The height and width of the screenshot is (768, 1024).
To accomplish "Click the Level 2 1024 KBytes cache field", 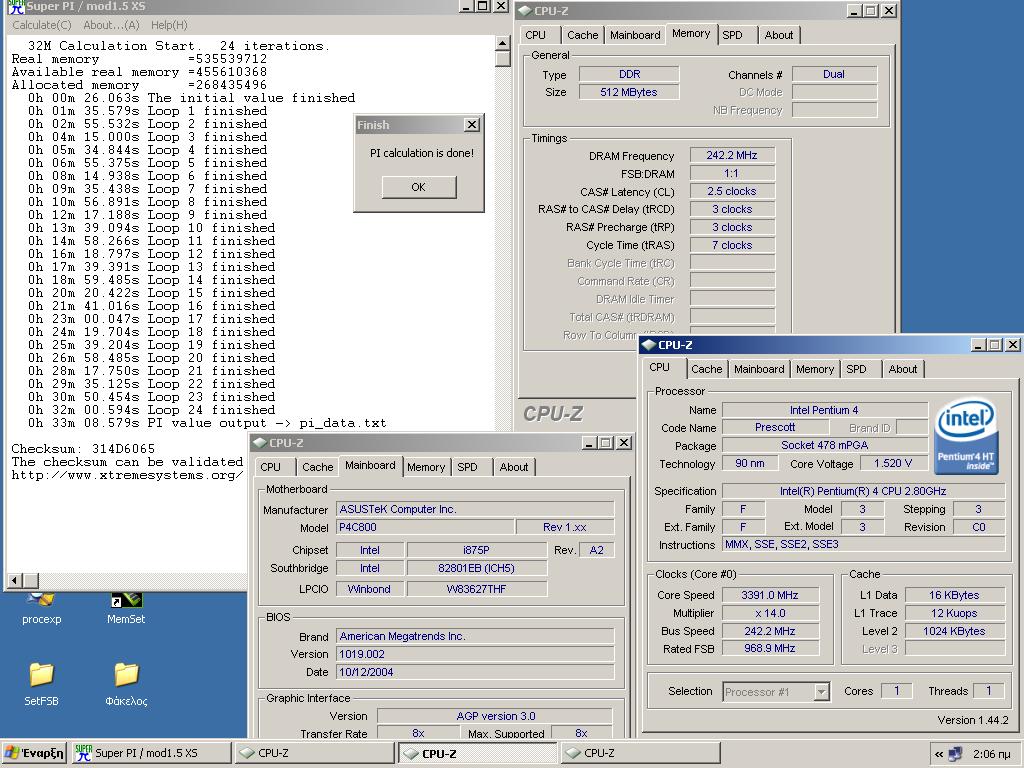I will tap(954, 631).
